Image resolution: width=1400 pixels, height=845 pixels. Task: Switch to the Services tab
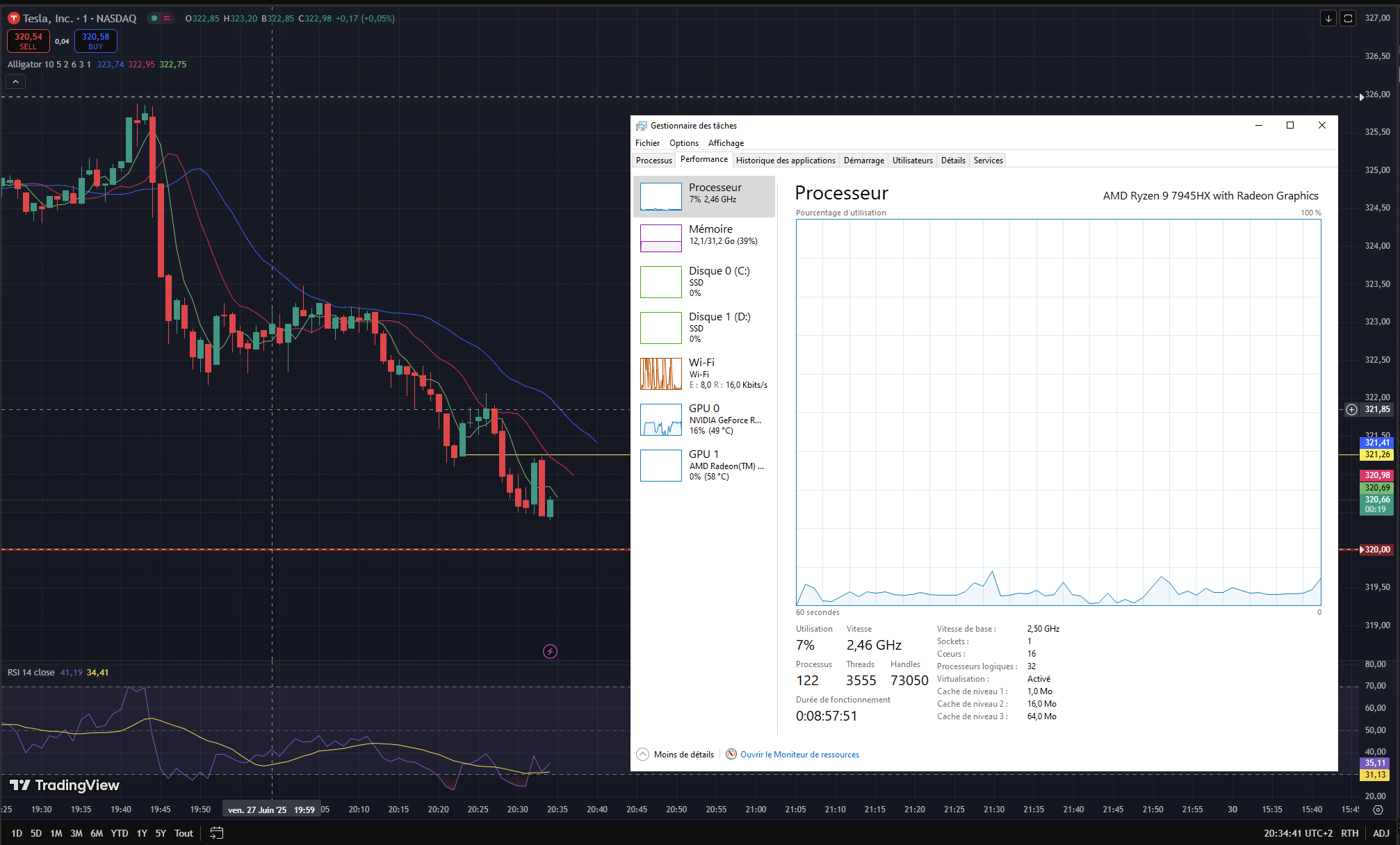[x=988, y=161]
